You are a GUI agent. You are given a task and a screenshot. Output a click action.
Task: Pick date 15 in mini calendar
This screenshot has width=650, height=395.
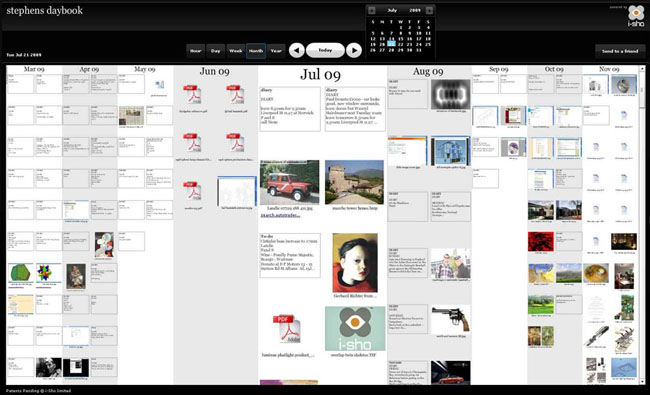(400, 39)
